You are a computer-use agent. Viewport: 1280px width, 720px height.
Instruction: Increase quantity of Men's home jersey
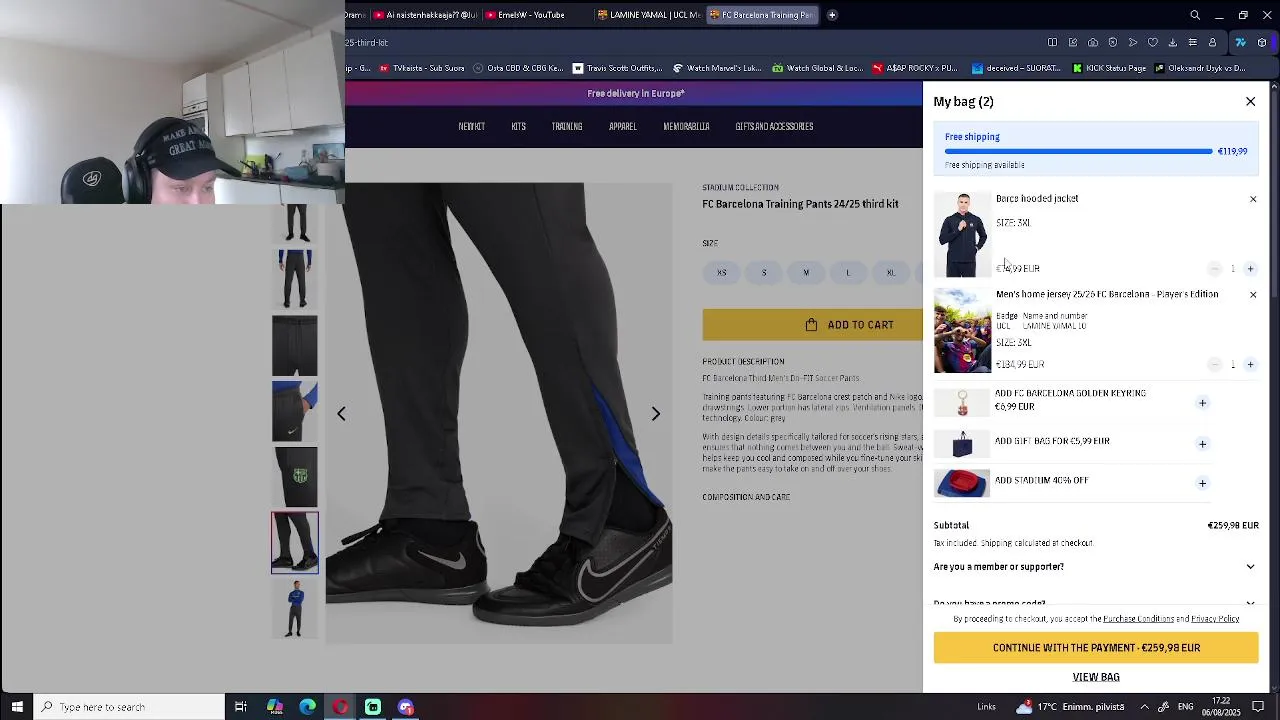[x=1250, y=364]
